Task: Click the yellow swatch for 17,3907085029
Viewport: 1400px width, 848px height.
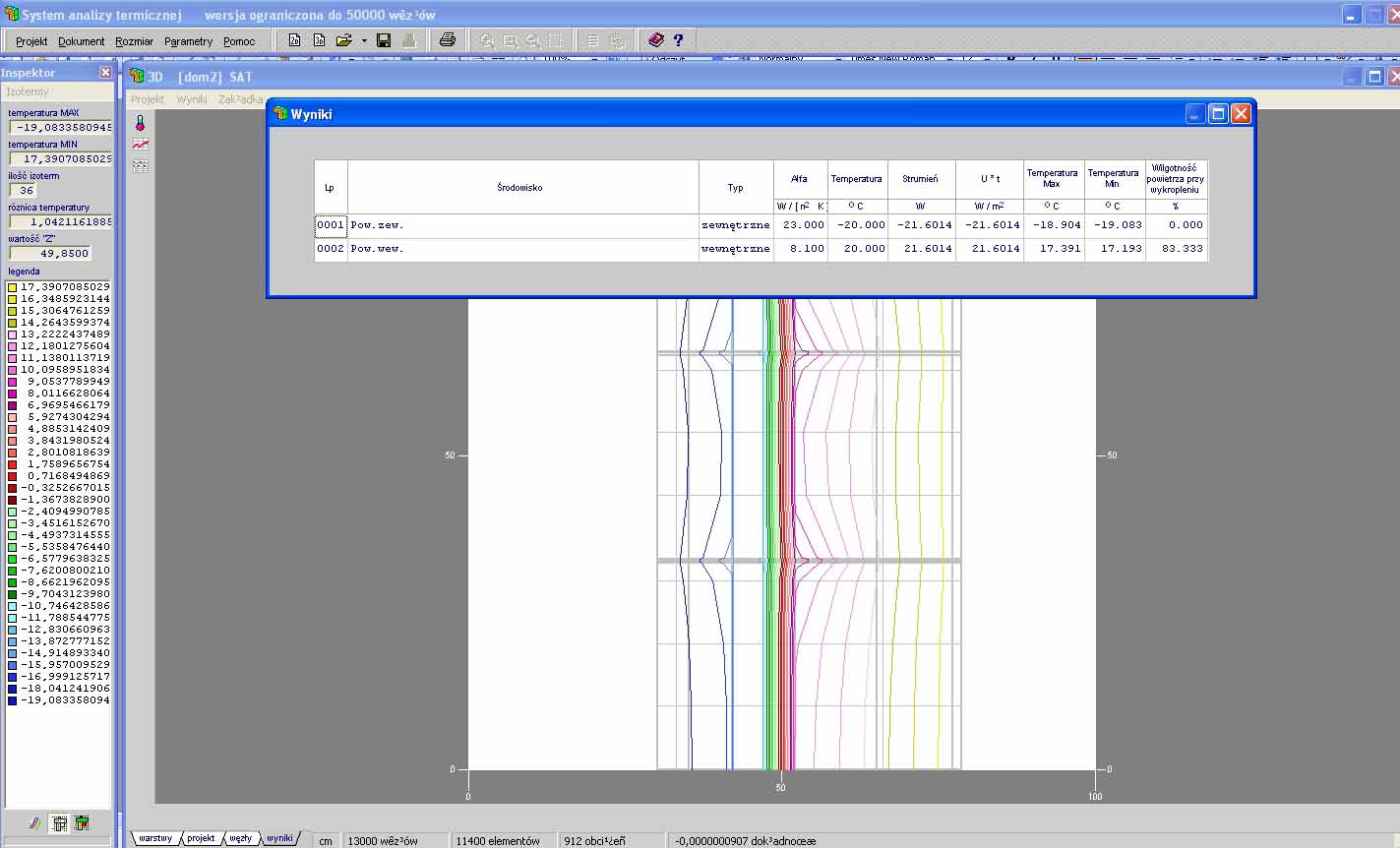Action: tap(12, 287)
